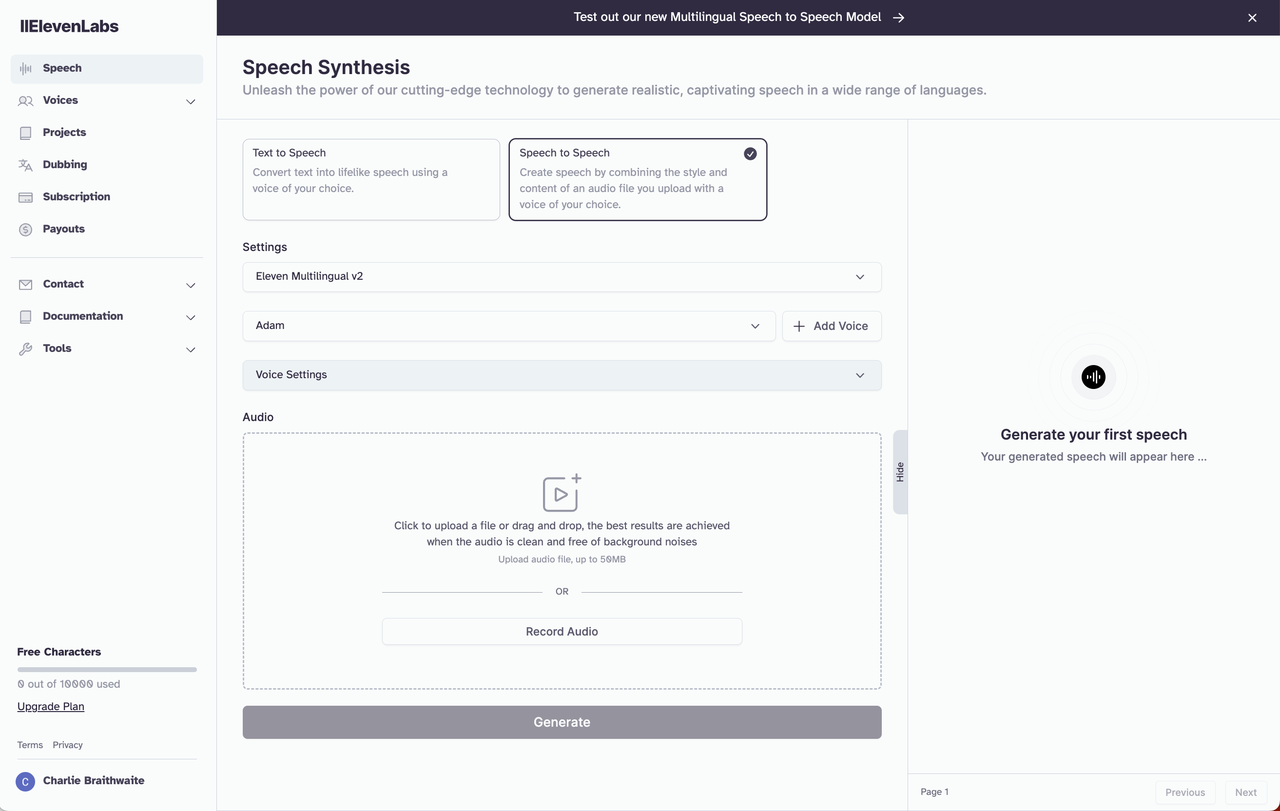Click the checkmark on Speech to Speech card
The image size is (1280, 811).
(750, 153)
